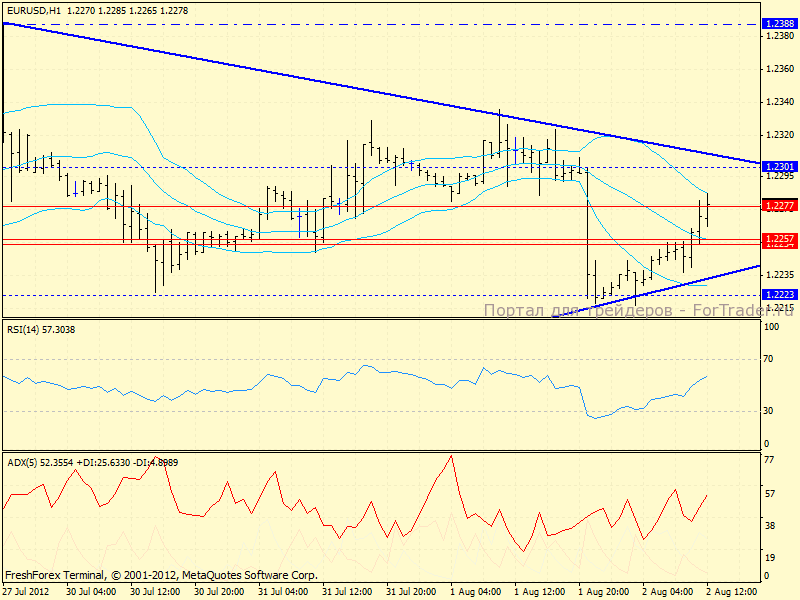This screenshot has width=800, height=600.
Task: Click the 30 Jul 12:00 time label
Action: (155, 592)
